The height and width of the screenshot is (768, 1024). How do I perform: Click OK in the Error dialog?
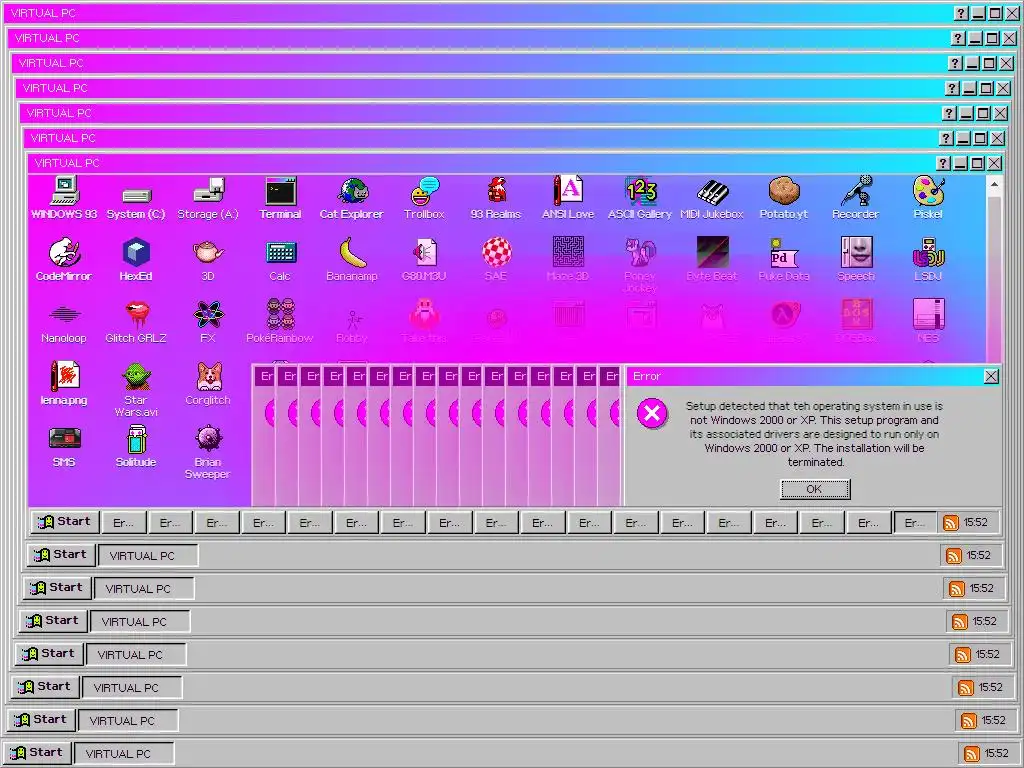815,489
